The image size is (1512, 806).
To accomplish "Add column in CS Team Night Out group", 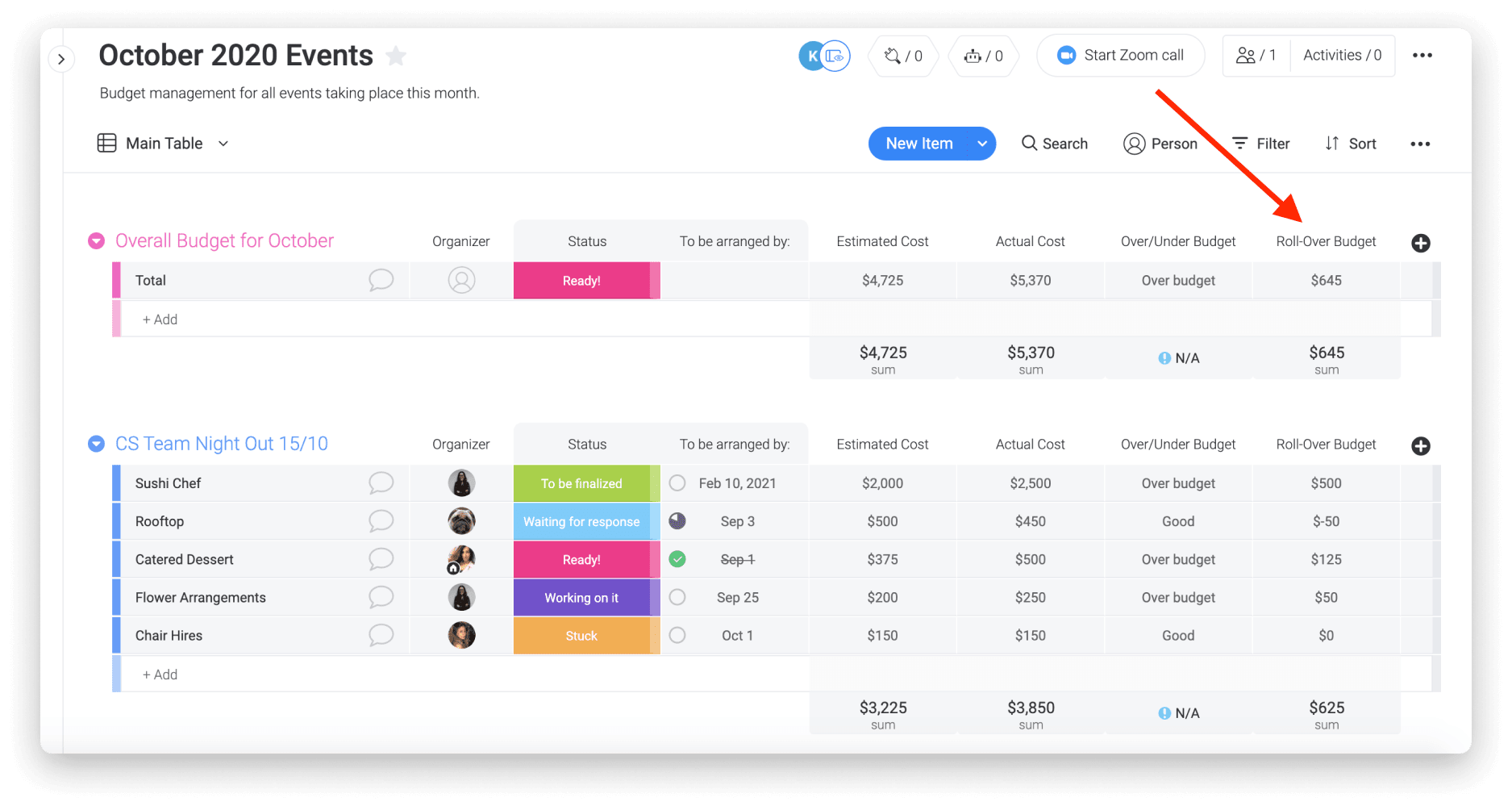I will [1421, 446].
